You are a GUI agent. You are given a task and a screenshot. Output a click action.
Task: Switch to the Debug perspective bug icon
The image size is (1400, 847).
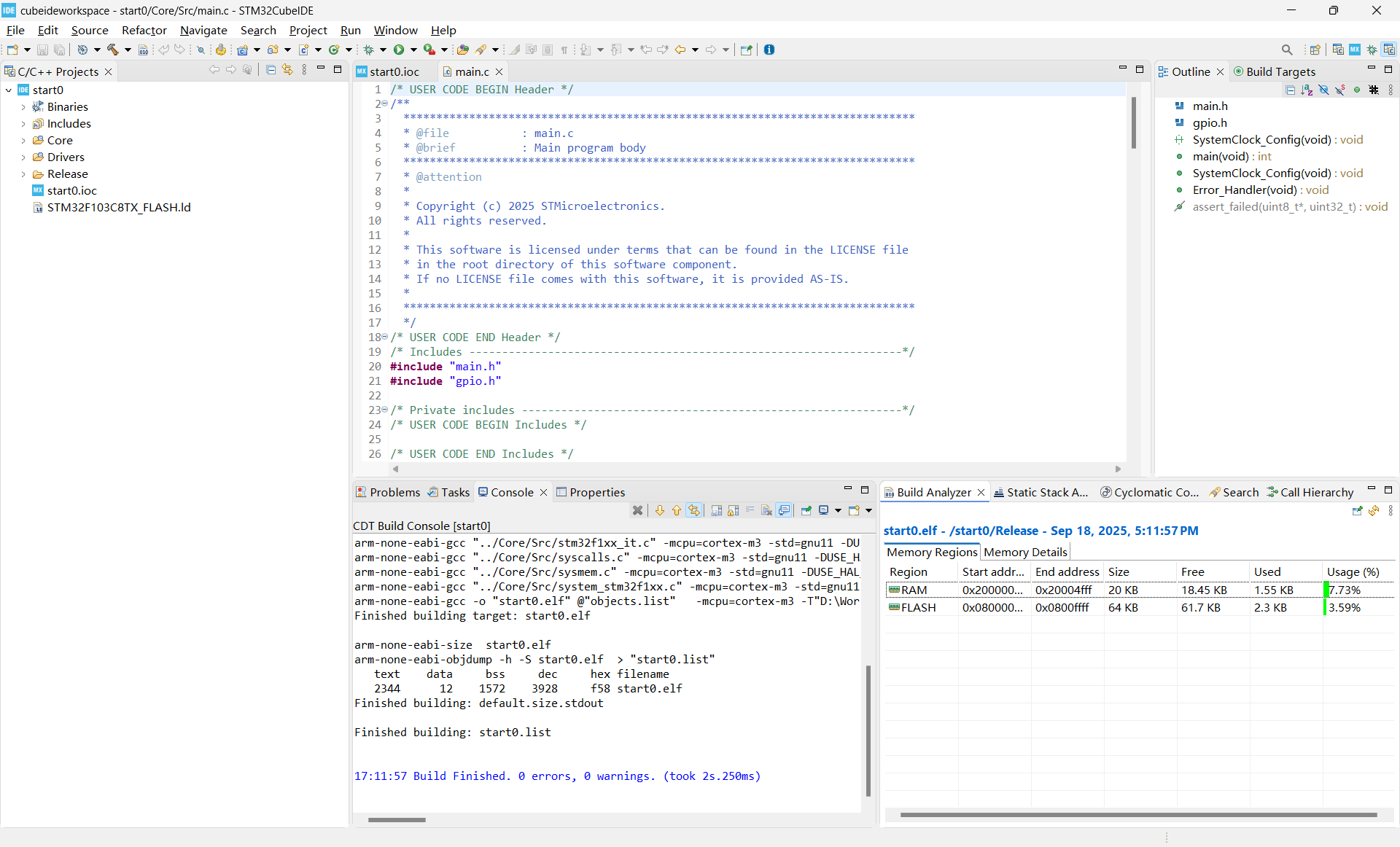click(1372, 50)
